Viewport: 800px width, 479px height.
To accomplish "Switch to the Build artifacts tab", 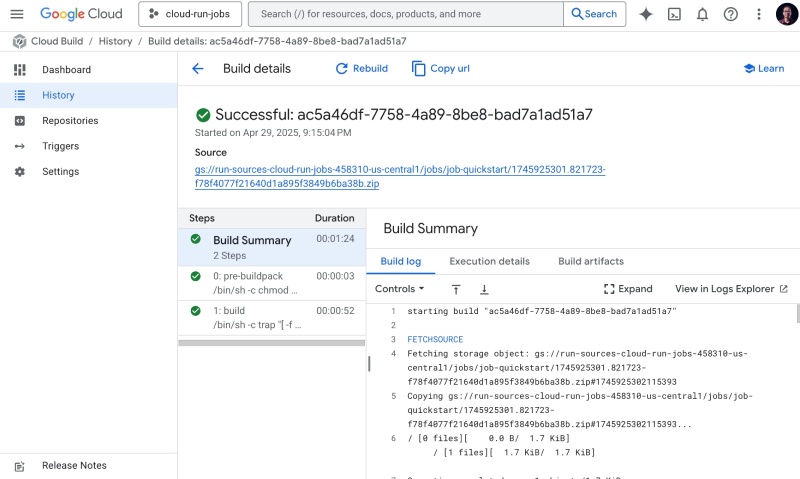I will click(x=591, y=261).
